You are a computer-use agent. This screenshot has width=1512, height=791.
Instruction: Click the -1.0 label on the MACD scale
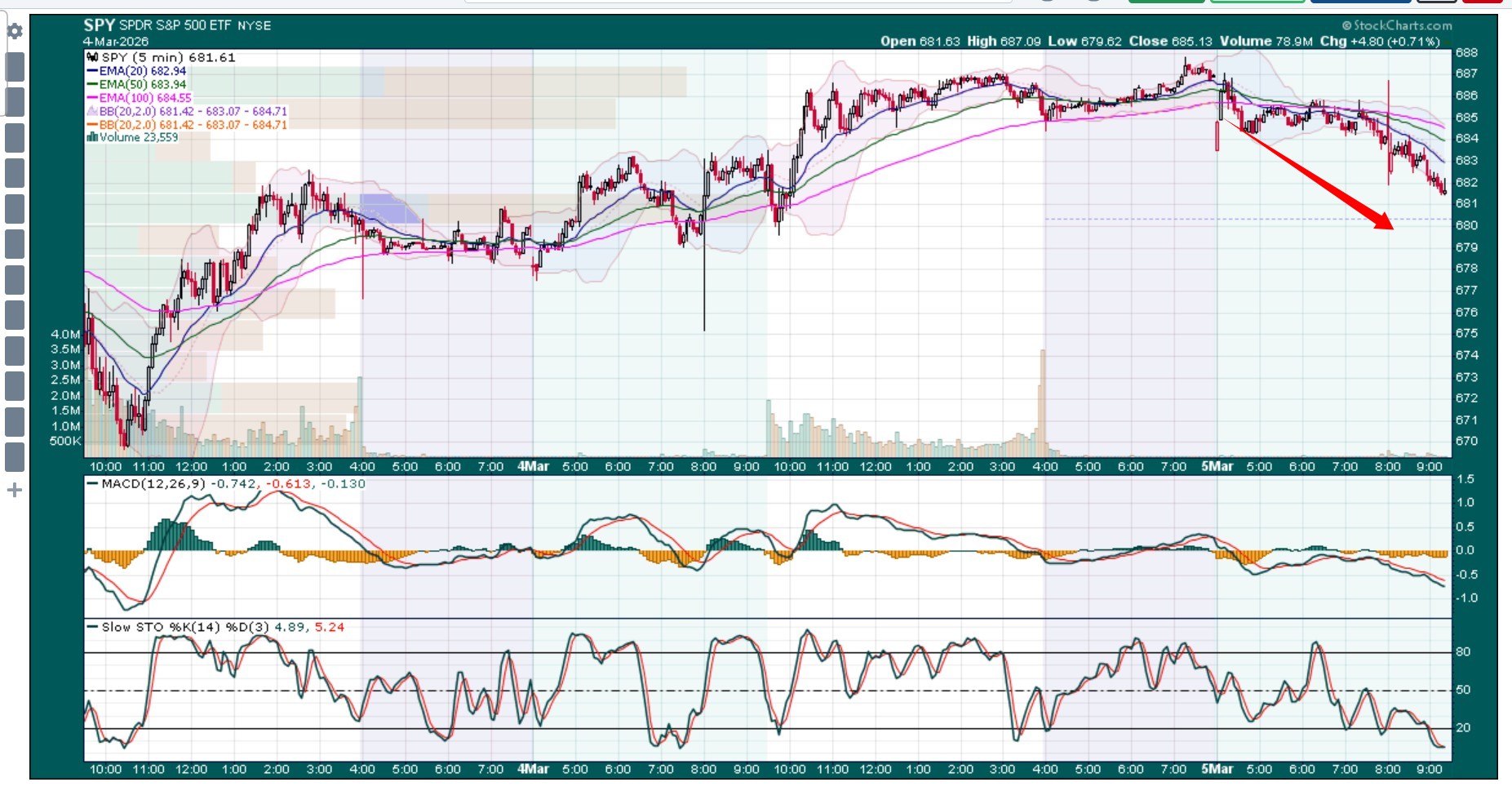point(1465,598)
